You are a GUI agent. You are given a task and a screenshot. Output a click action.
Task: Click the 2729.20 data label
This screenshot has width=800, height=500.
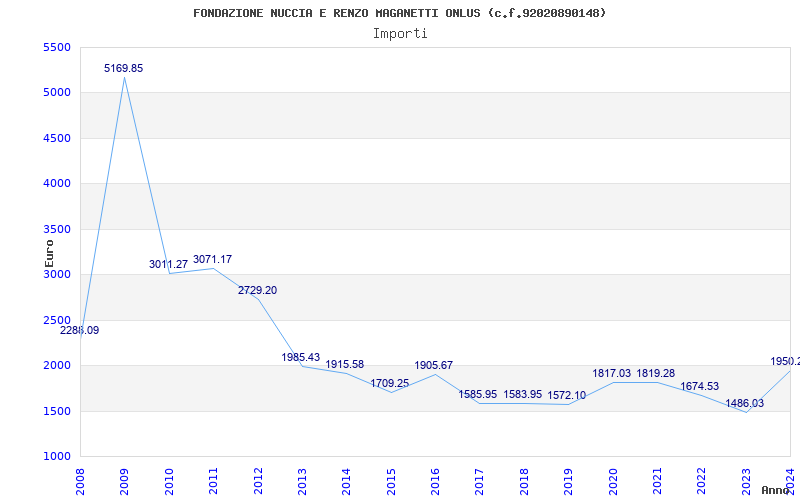click(x=257, y=290)
